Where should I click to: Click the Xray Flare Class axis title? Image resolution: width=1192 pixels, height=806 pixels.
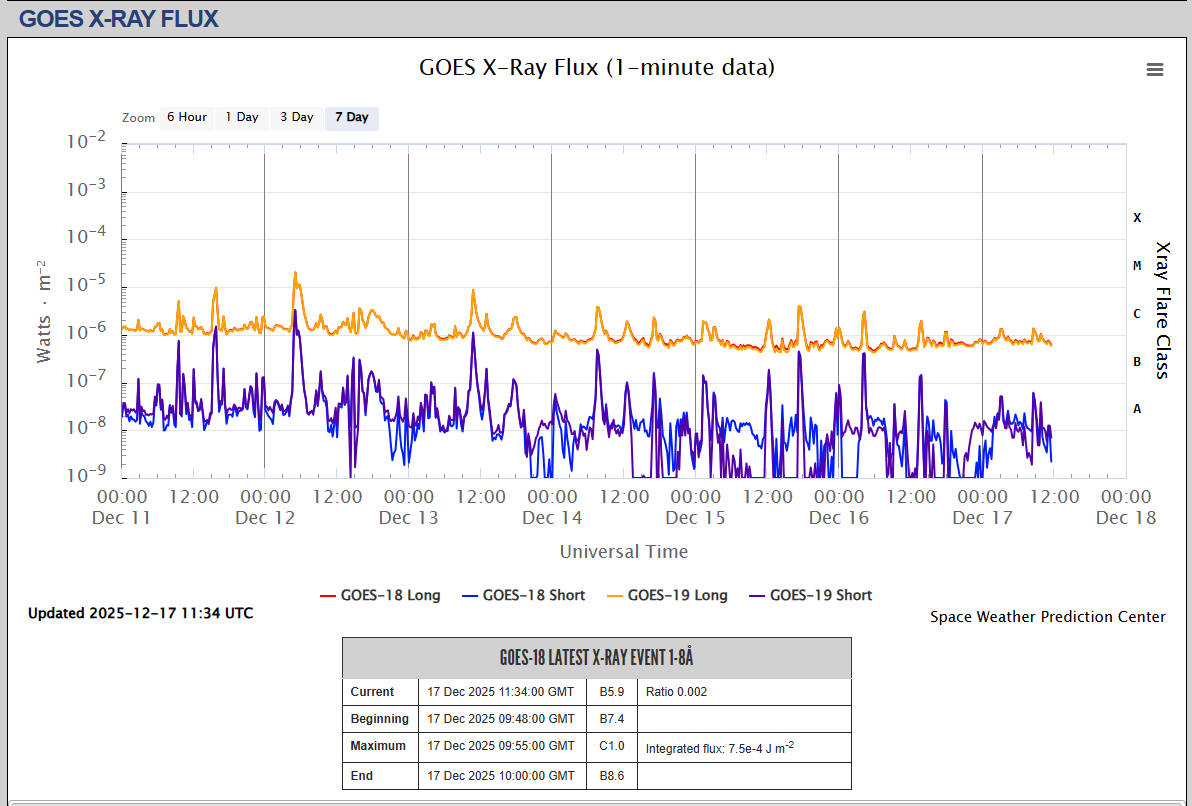click(1162, 310)
